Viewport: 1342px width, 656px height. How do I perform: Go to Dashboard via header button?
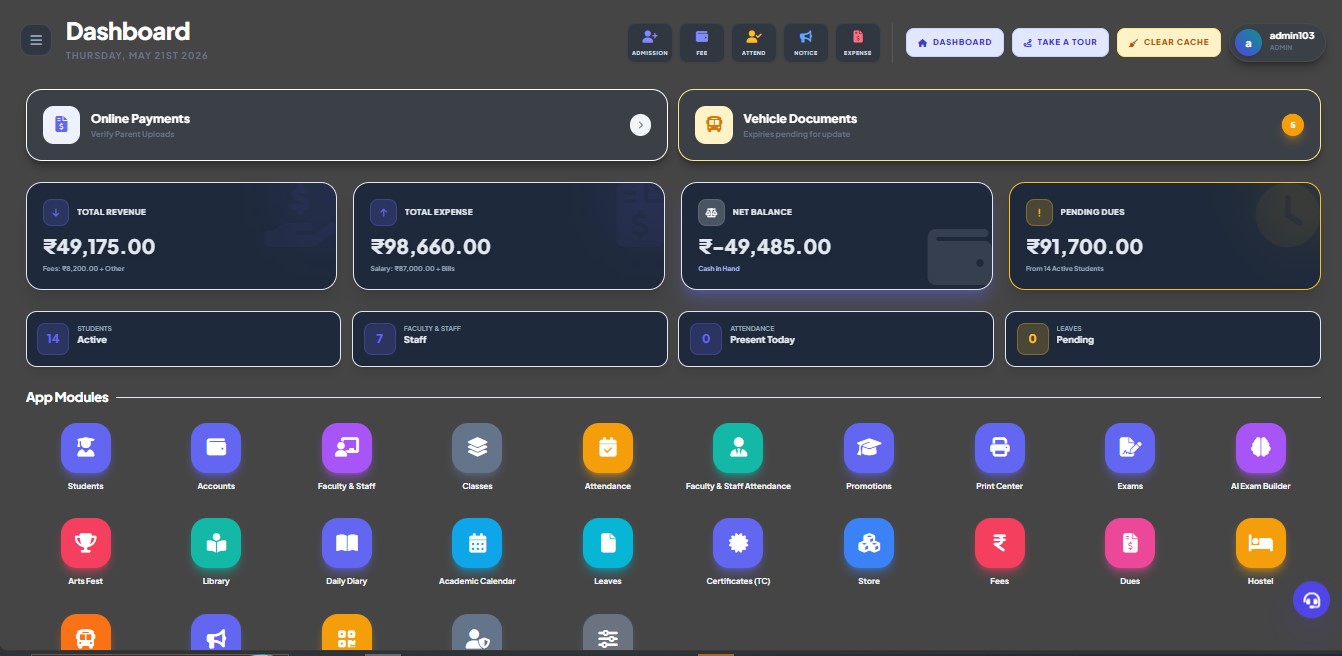pyautogui.click(x=955, y=42)
